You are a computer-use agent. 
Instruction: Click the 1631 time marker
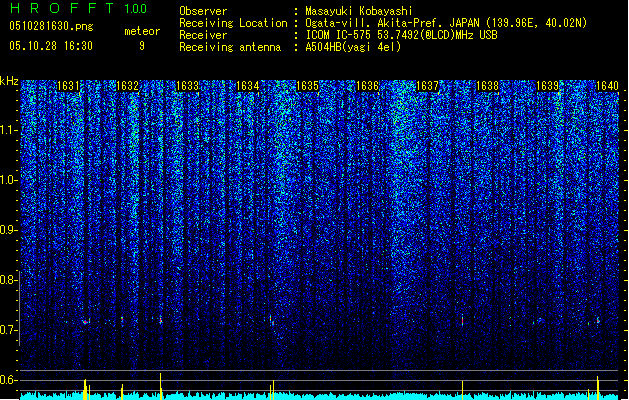coord(68,86)
